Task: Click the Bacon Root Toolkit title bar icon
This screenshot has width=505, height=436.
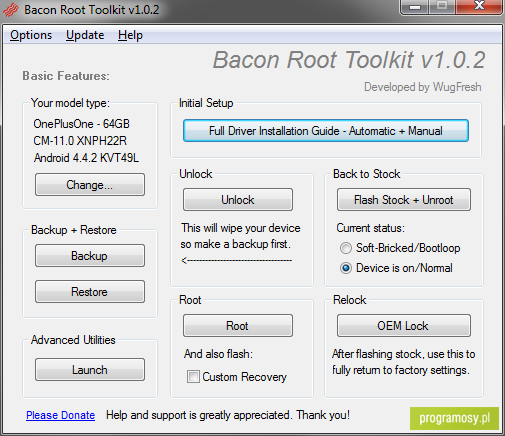Action: [10, 10]
